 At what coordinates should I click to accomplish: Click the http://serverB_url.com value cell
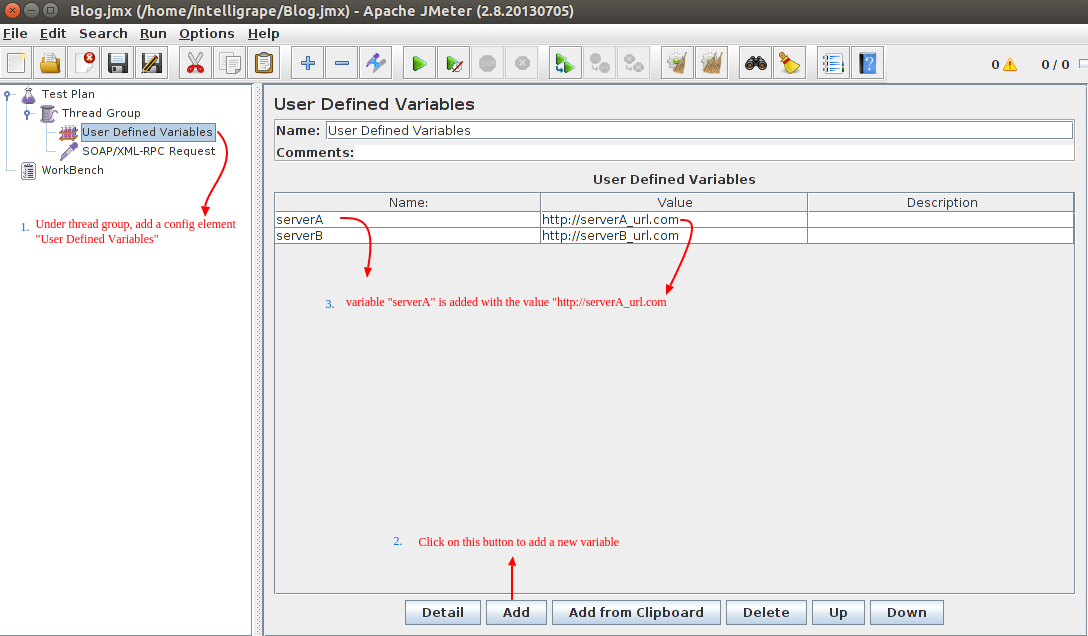[674, 236]
